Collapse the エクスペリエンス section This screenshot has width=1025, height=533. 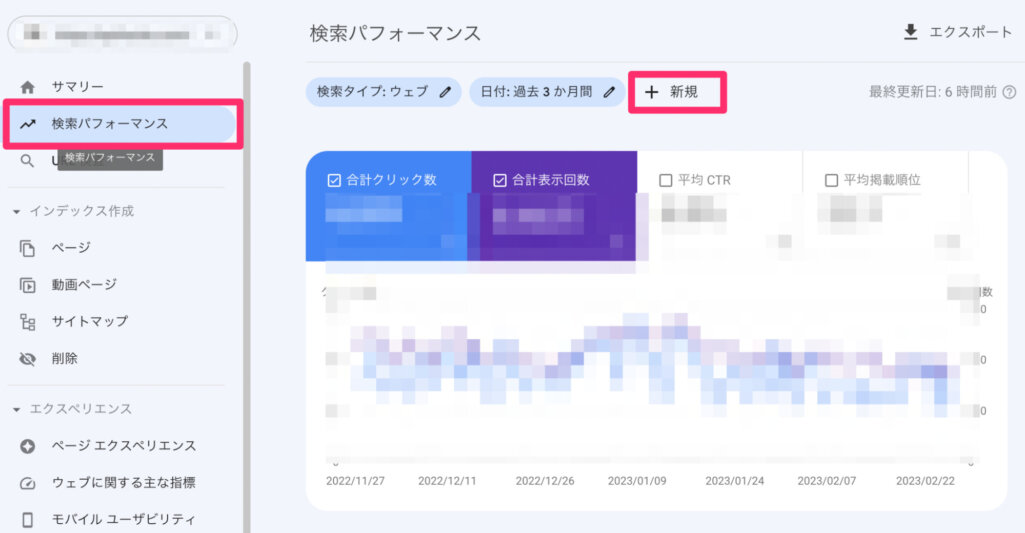[17, 409]
